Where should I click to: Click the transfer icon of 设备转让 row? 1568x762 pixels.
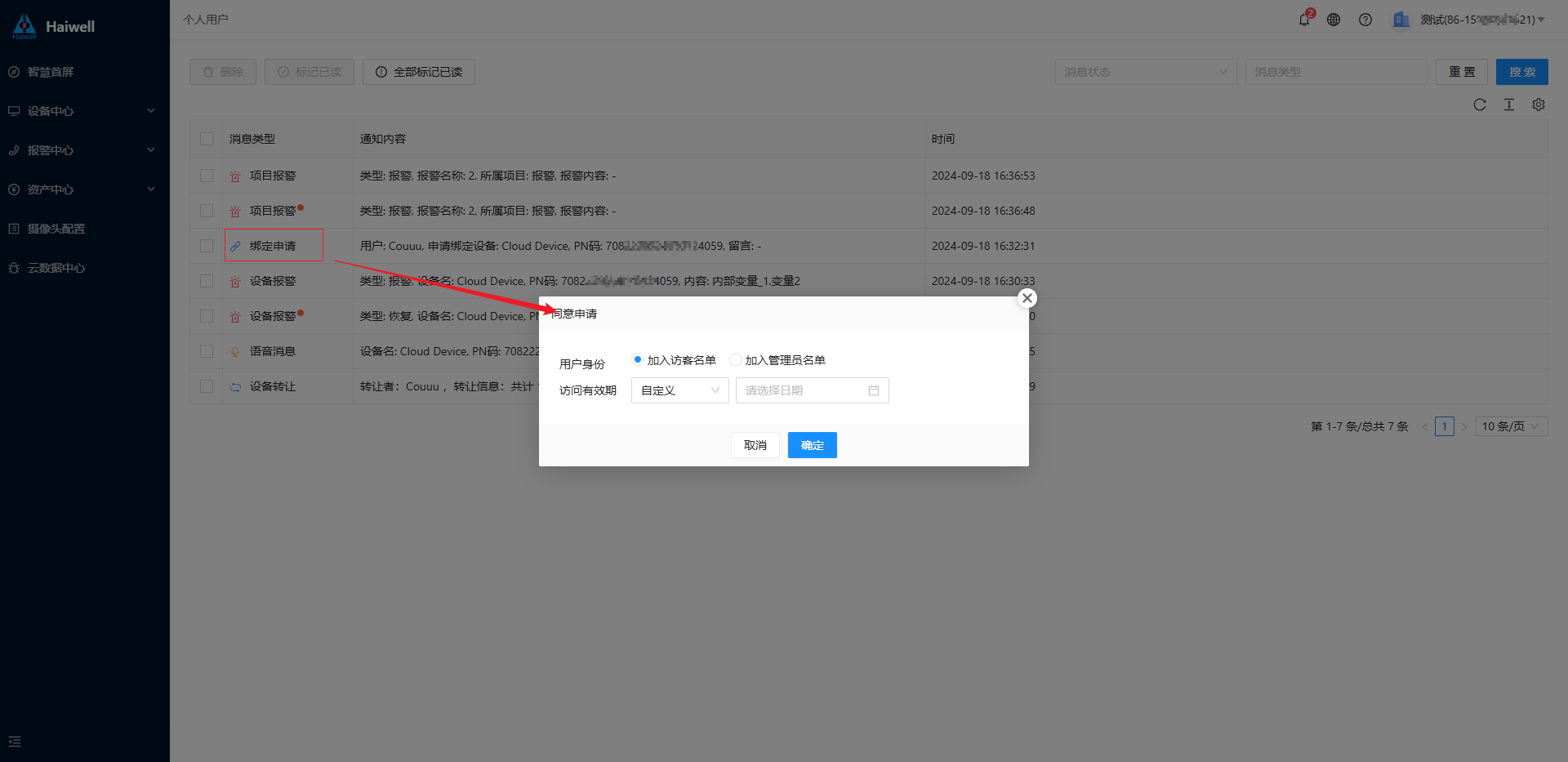(235, 386)
